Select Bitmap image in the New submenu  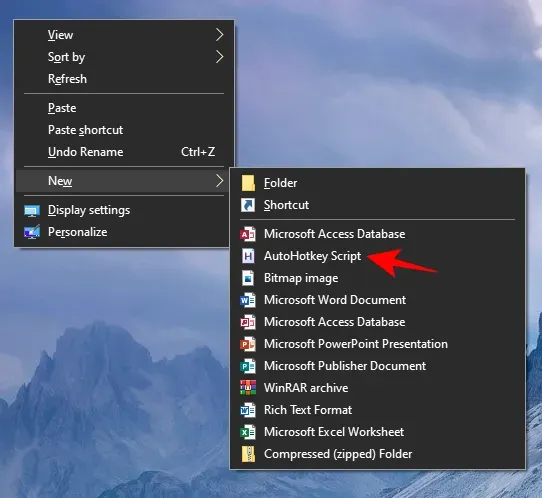[377, 278]
